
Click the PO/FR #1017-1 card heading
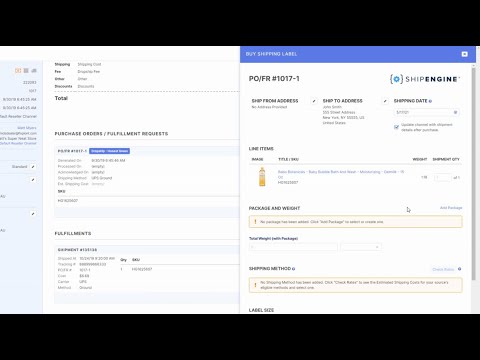[72, 151]
